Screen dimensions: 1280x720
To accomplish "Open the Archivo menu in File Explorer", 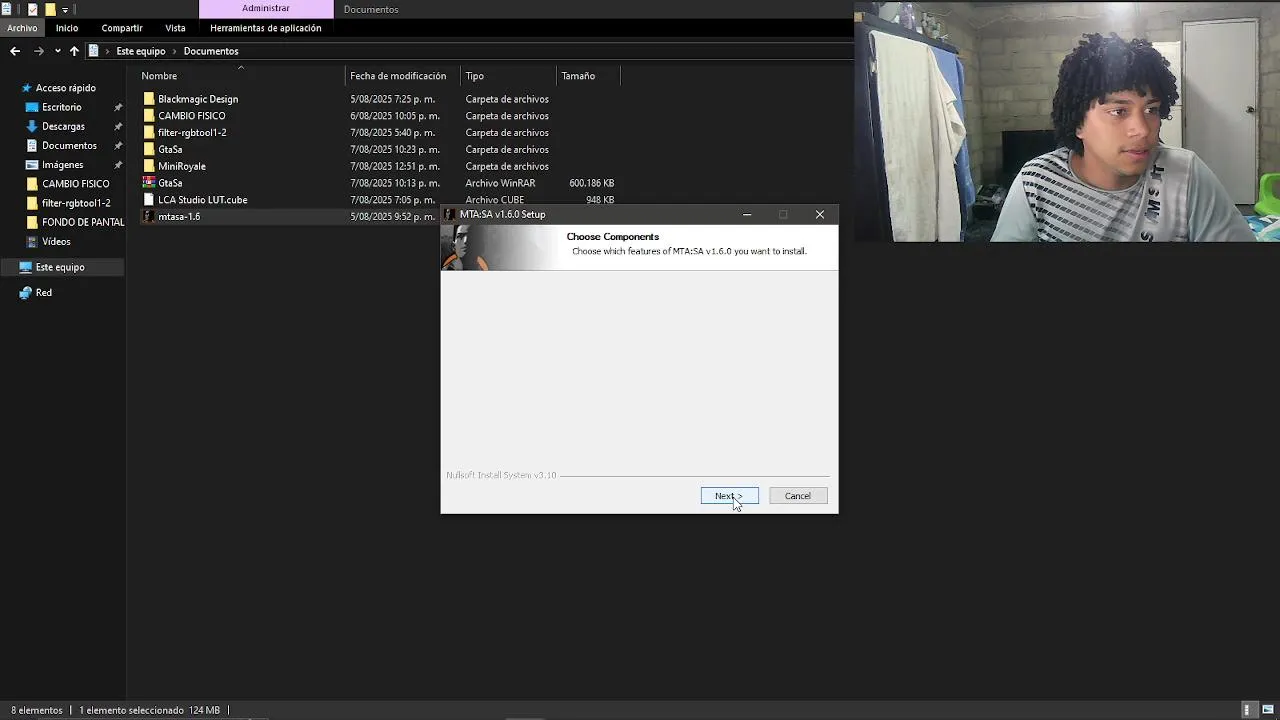I will point(22,28).
